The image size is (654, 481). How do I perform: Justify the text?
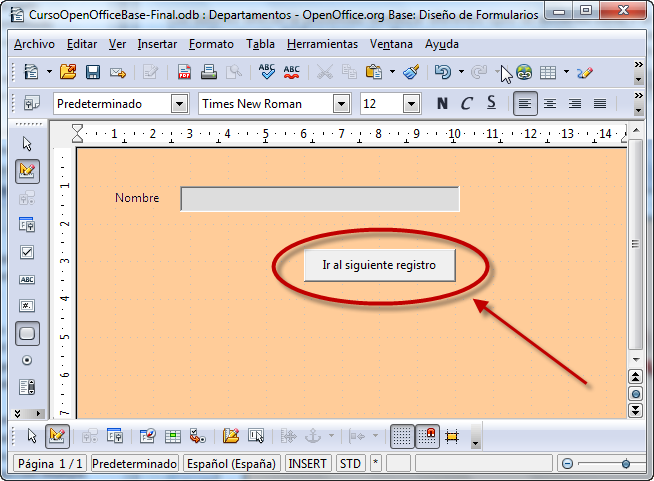tap(600, 103)
